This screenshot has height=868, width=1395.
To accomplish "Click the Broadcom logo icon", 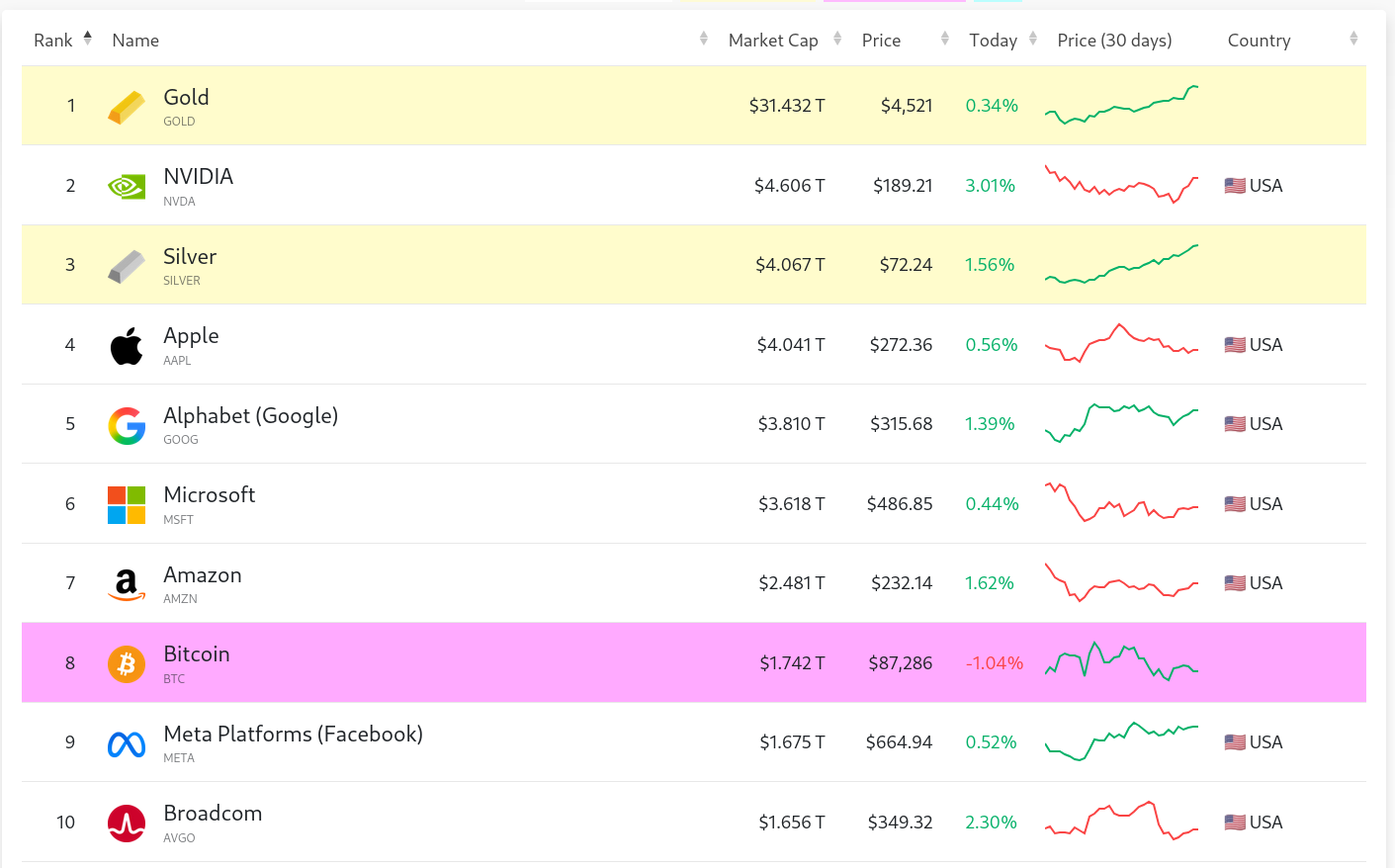I will pos(126,824).
